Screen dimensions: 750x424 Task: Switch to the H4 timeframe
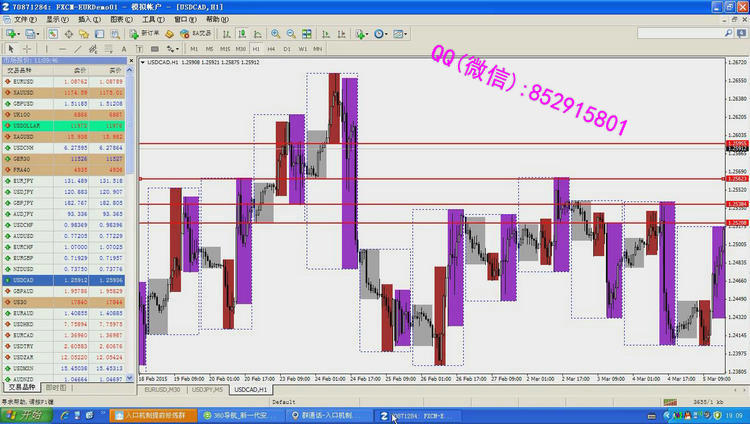271,48
